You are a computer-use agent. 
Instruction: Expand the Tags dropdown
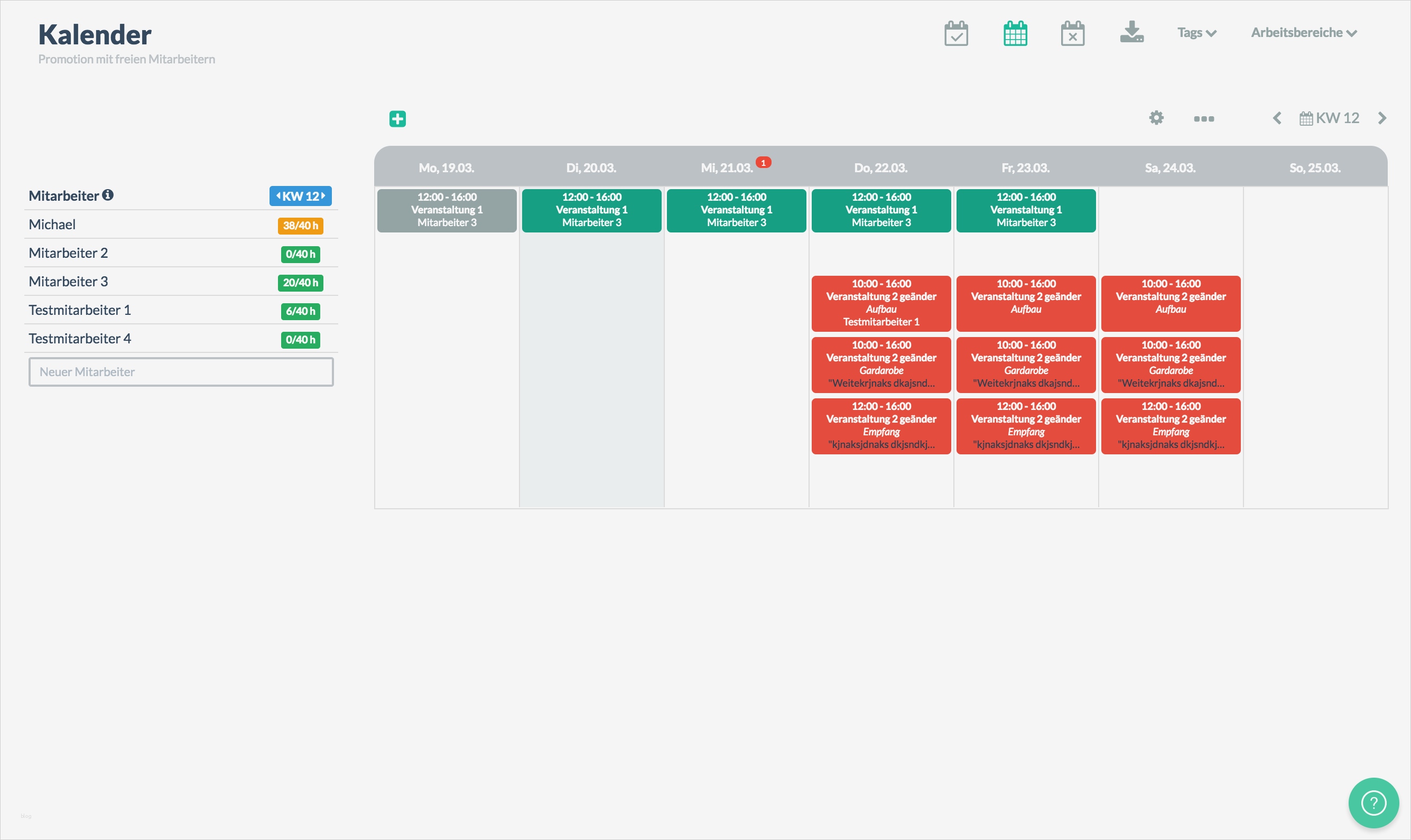1196,33
